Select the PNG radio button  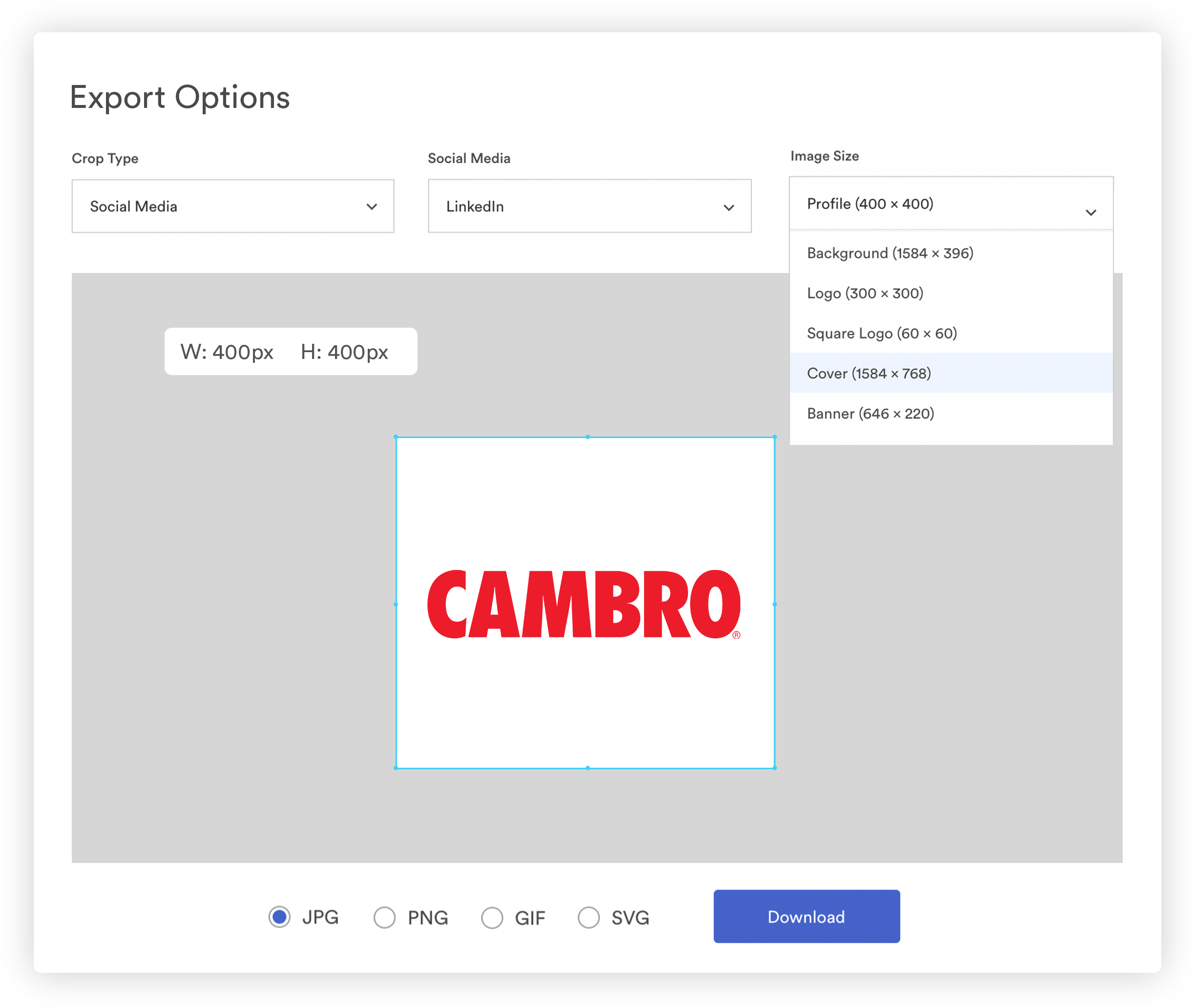click(x=385, y=917)
